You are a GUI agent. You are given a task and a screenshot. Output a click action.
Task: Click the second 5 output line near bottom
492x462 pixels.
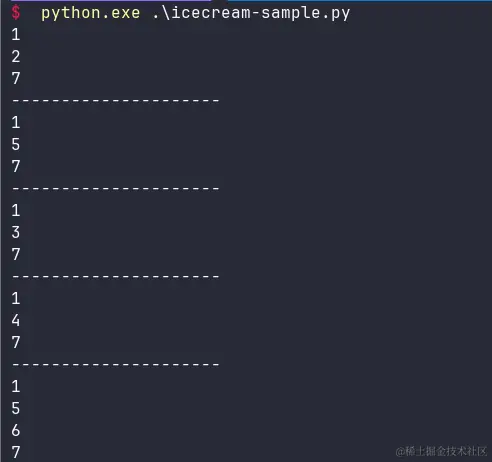pyautogui.click(x=16, y=408)
